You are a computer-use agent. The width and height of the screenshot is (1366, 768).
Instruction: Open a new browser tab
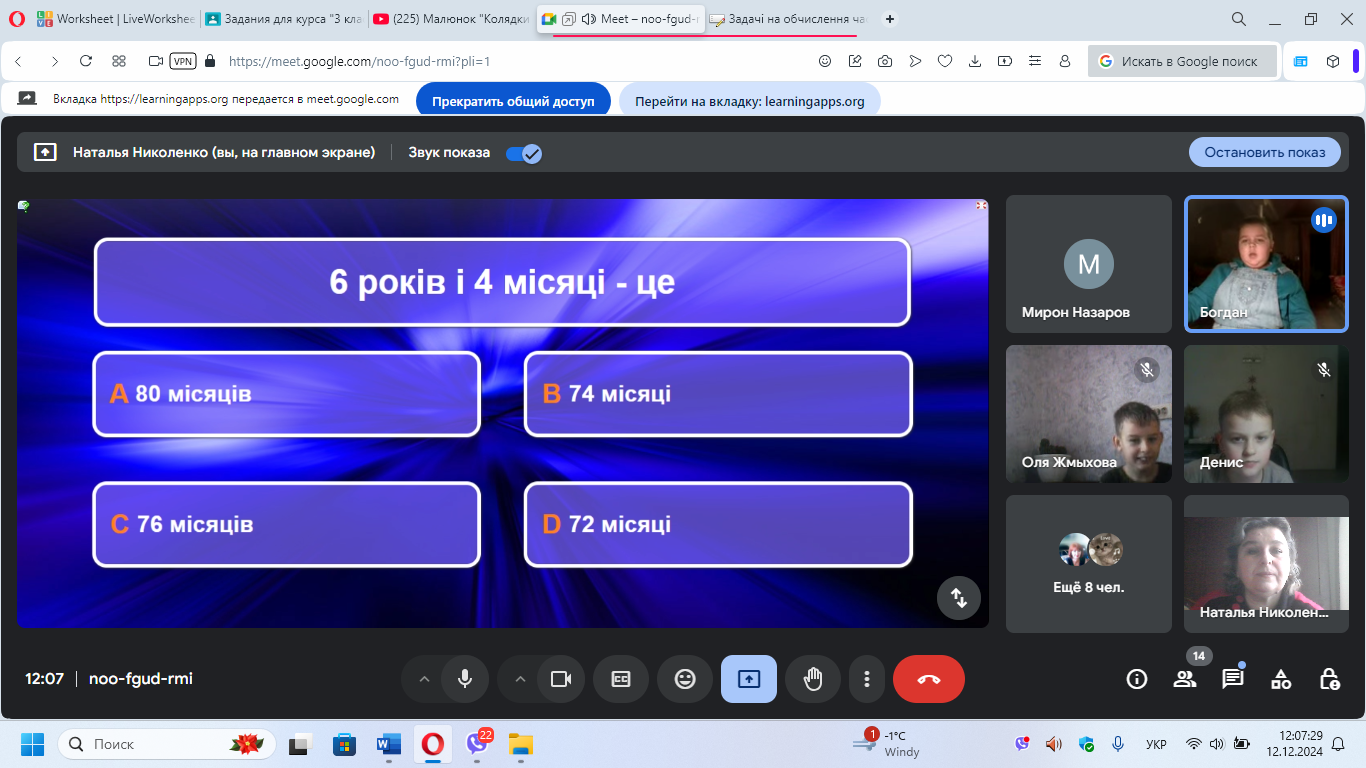coord(890,19)
